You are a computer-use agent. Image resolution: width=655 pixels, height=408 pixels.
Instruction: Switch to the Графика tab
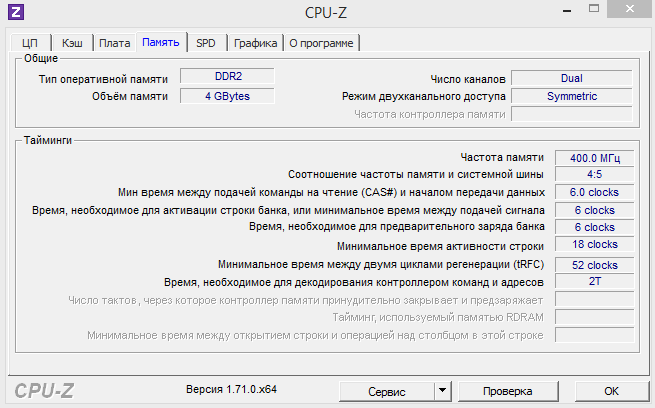(x=255, y=43)
